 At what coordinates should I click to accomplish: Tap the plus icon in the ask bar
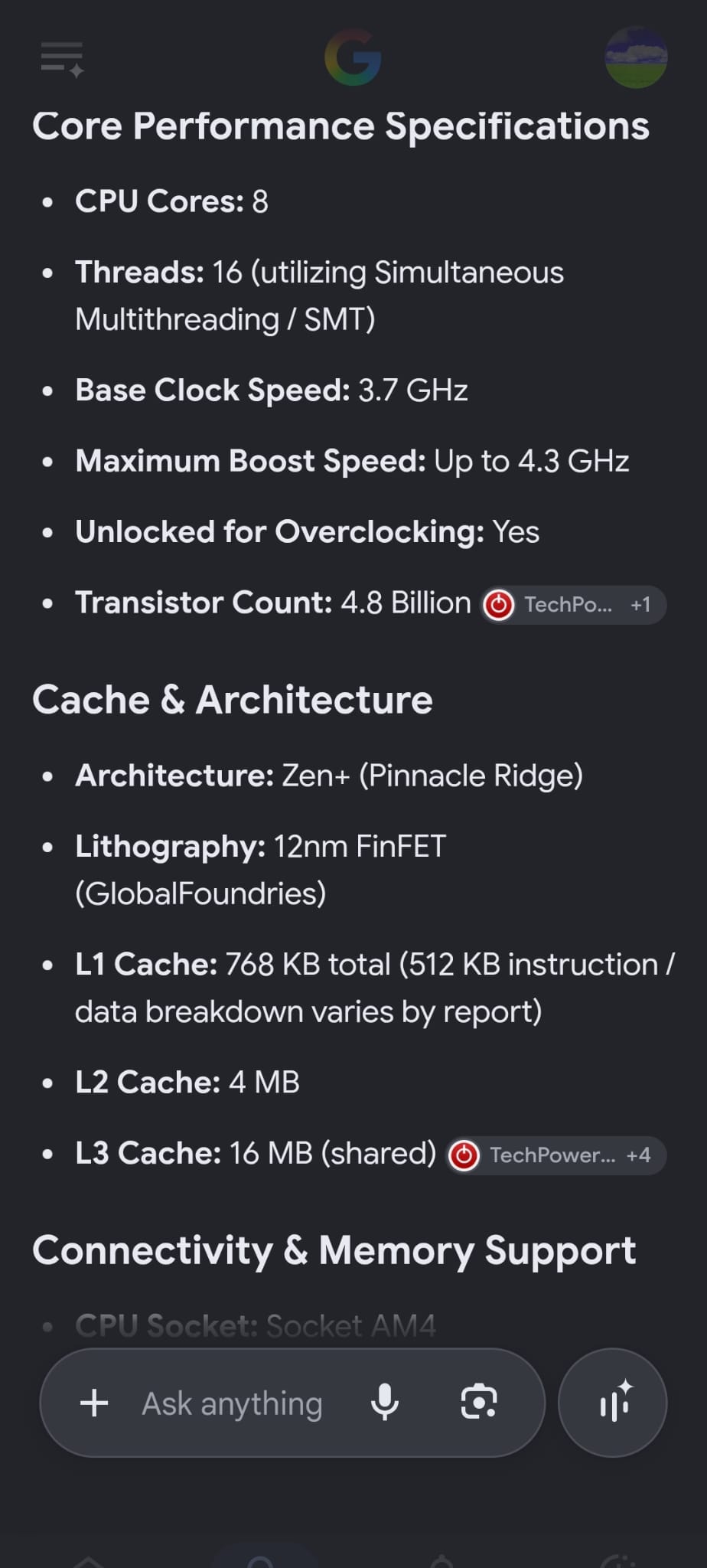(x=94, y=1403)
